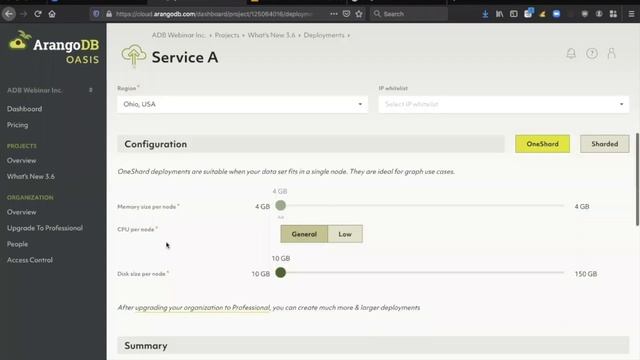Open People in sidebar
Viewport: 640px width, 360px height.
click(18, 244)
